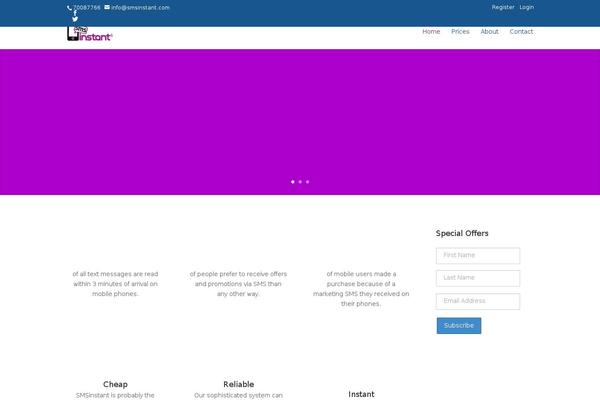Click the Reliable heading
This screenshot has width=600, height=400.
pyautogui.click(x=238, y=384)
